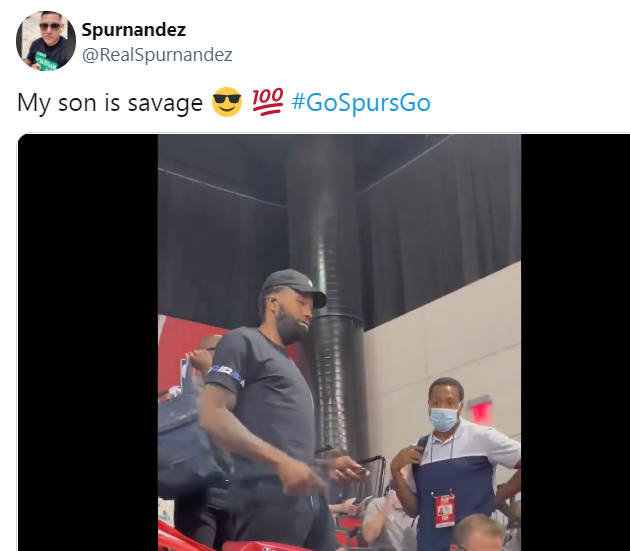630x551 pixels.
Task: Open the #GoSpursGo hashtag
Action: [361, 102]
